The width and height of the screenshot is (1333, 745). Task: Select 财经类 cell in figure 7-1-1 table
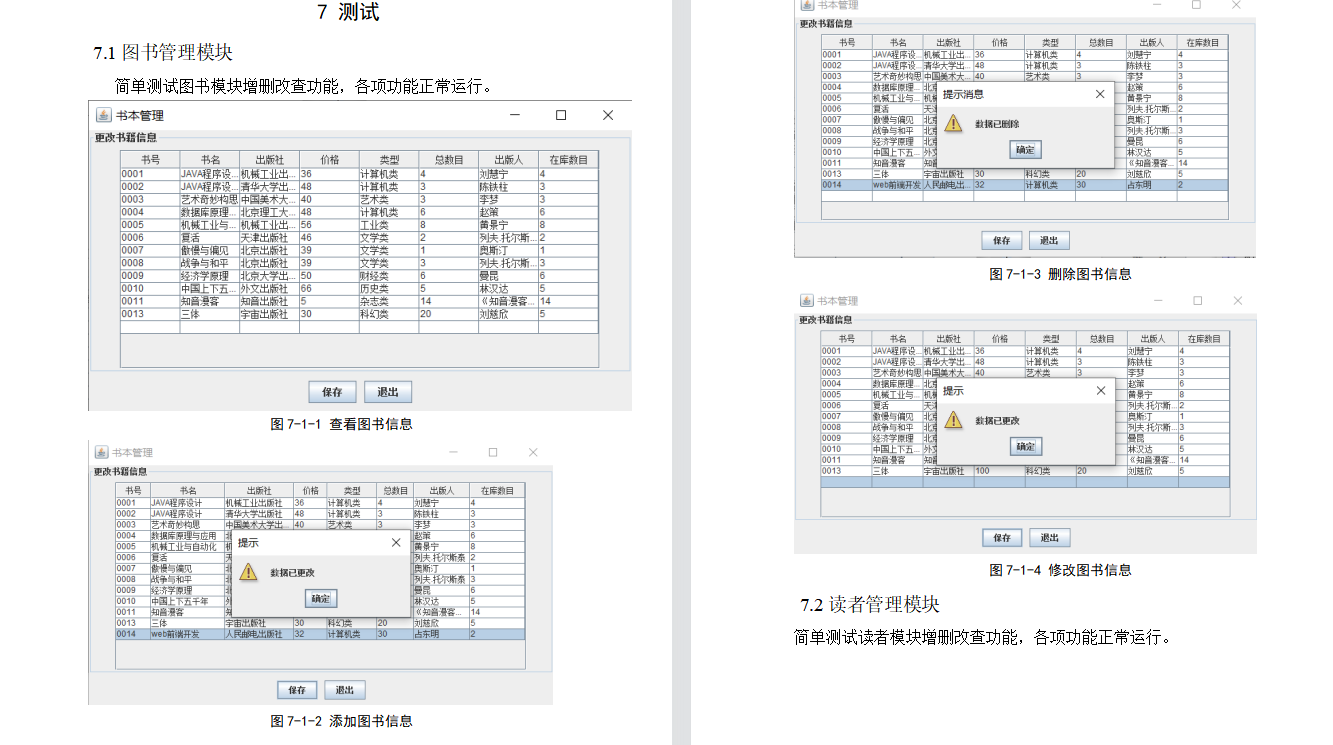click(x=389, y=276)
